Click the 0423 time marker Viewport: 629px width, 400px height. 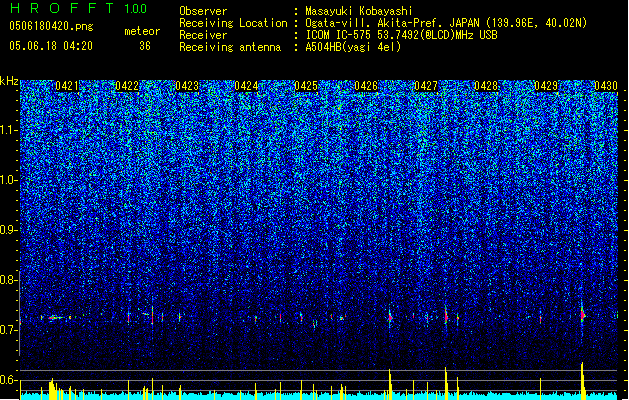pyautogui.click(x=187, y=86)
